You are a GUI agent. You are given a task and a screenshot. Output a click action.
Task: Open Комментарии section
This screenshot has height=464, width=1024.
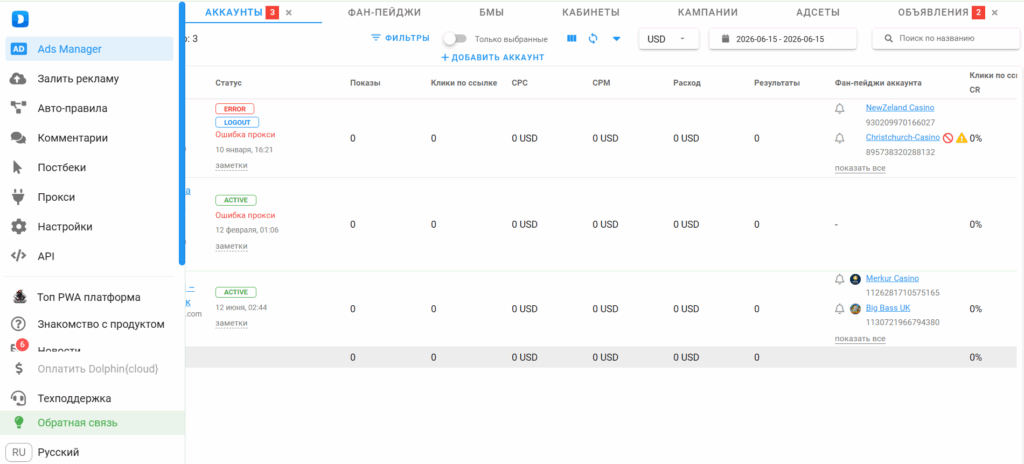tap(72, 138)
